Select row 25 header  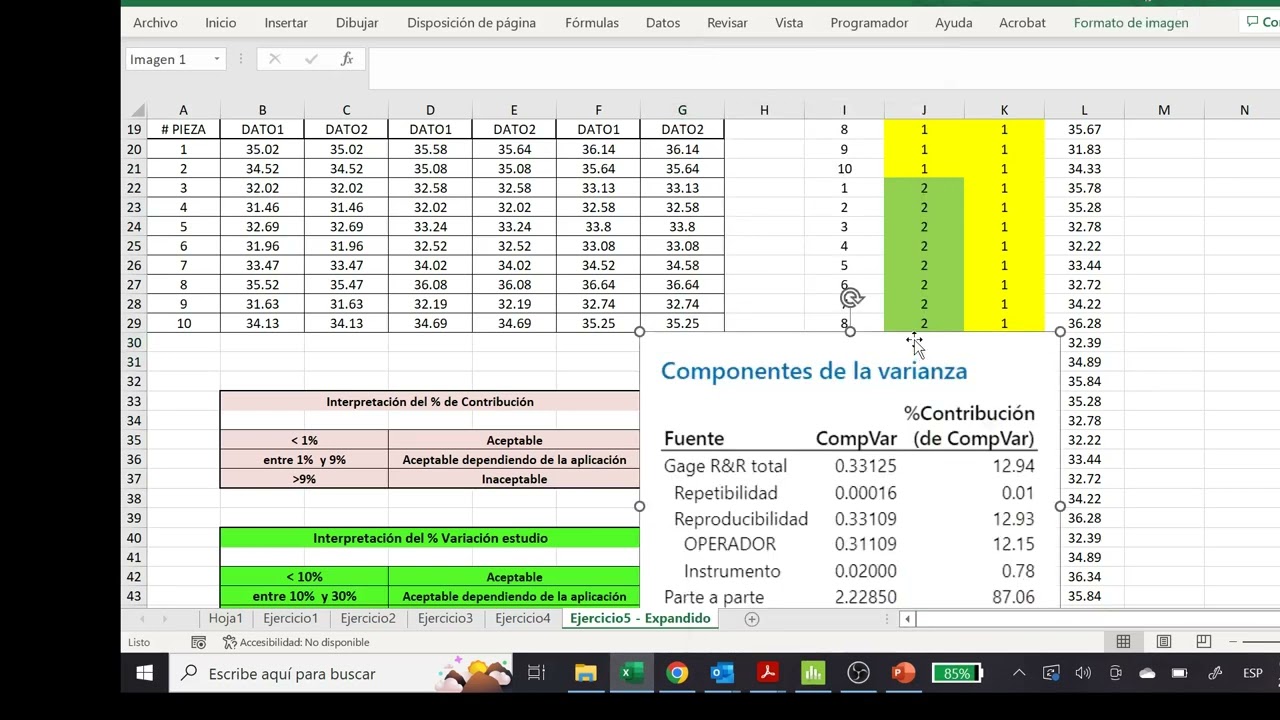(x=134, y=246)
